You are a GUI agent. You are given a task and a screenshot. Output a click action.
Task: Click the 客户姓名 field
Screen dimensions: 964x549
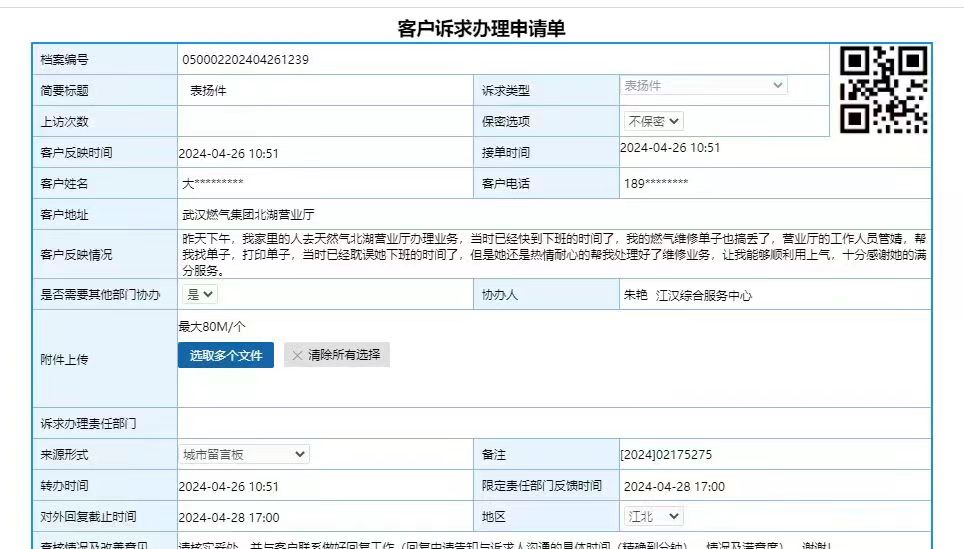coord(325,184)
